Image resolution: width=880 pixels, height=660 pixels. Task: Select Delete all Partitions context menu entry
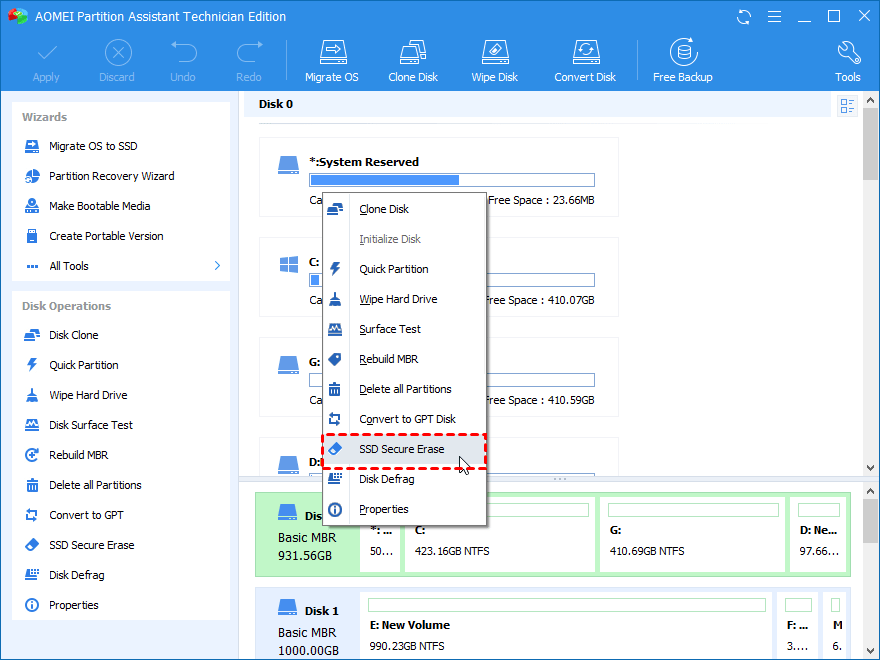coord(404,389)
